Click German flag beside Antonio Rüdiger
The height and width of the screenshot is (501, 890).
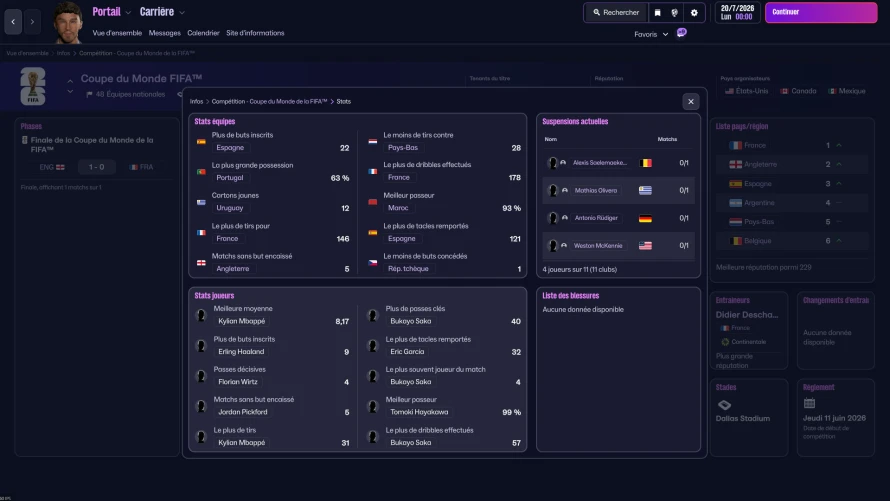pyautogui.click(x=645, y=218)
